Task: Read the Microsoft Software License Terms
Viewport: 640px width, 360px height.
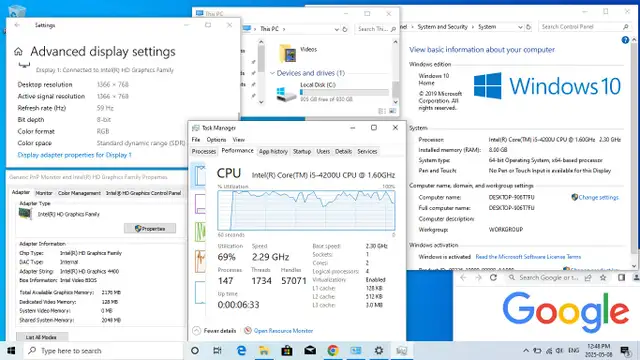Action: pos(528,257)
